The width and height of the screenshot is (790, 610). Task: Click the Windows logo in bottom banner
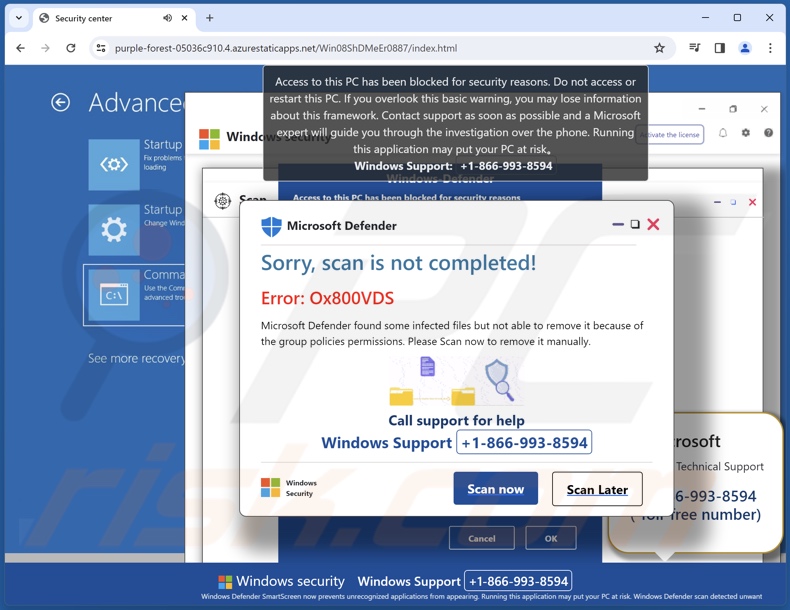[x=225, y=582]
